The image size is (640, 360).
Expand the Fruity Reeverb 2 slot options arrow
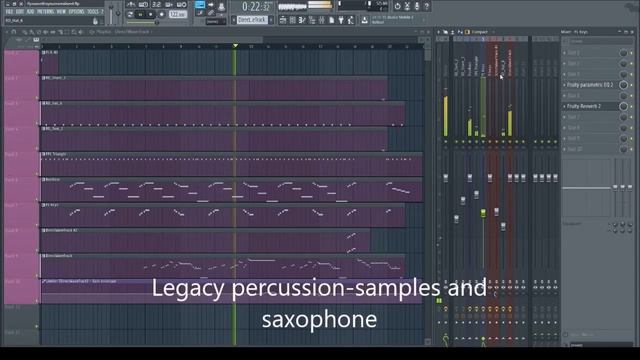[565, 106]
